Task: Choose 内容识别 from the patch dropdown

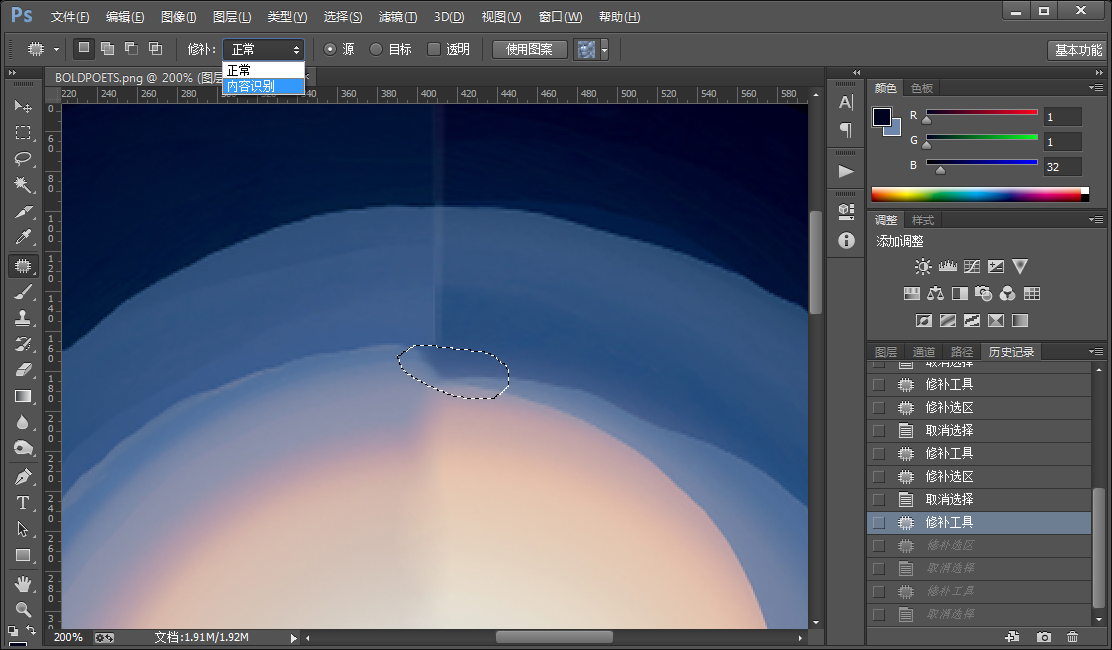Action: [x=263, y=86]
